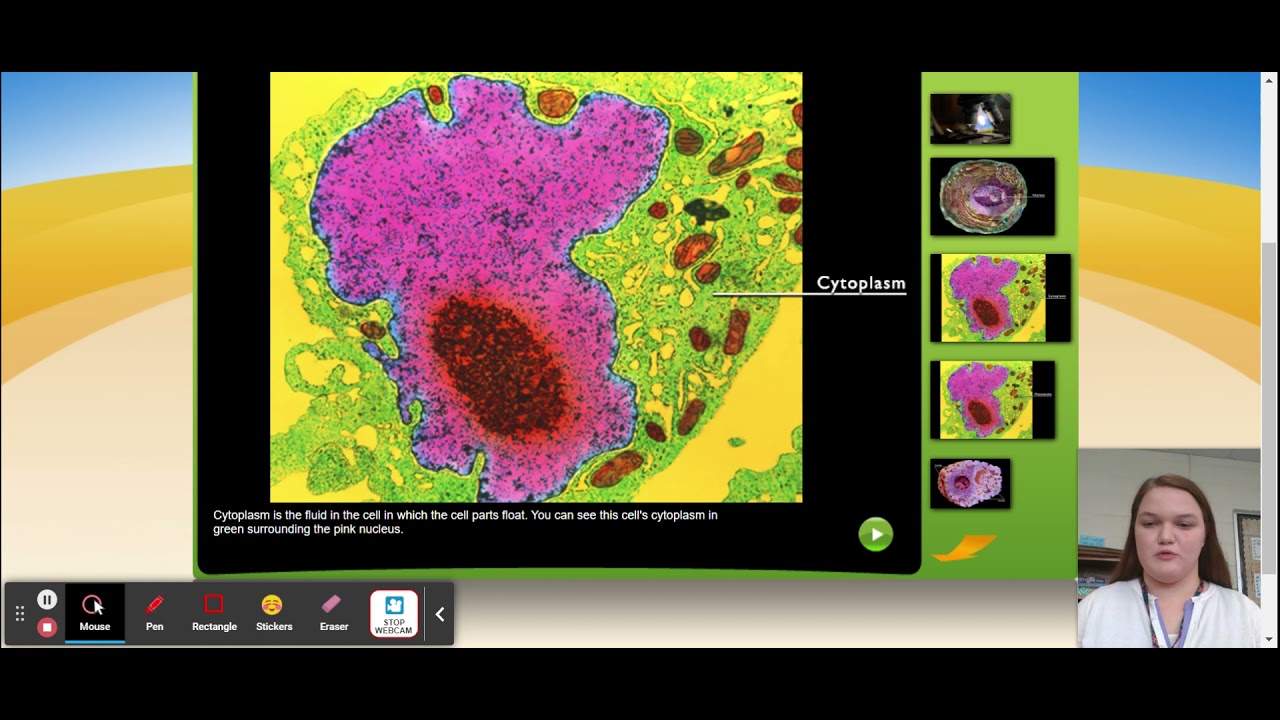Click the scrollbar up arrow
This screenshot has height=720, width=1280.
(x=1270, y=80)
